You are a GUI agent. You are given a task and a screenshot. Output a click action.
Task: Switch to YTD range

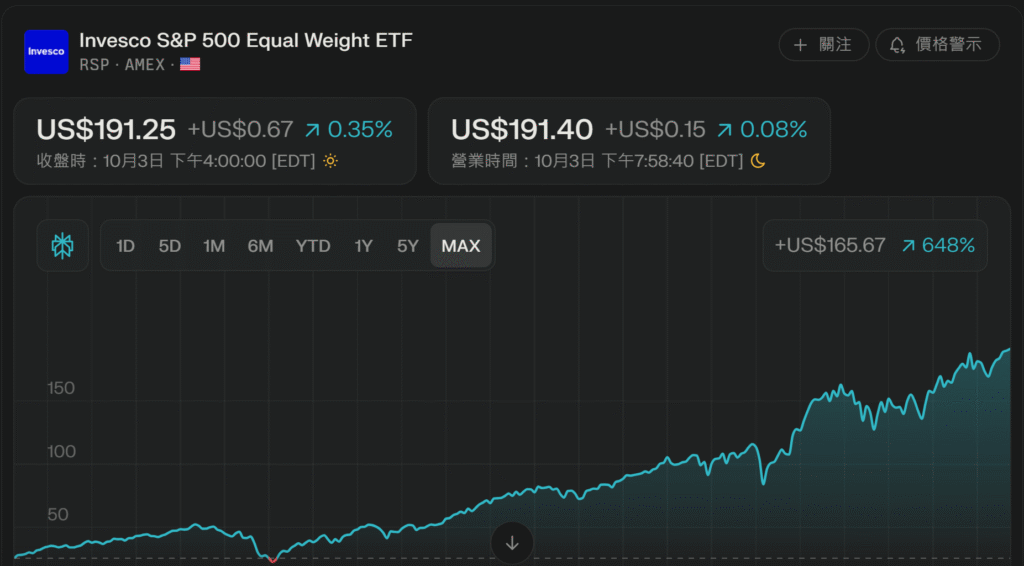tap(313, 246)
